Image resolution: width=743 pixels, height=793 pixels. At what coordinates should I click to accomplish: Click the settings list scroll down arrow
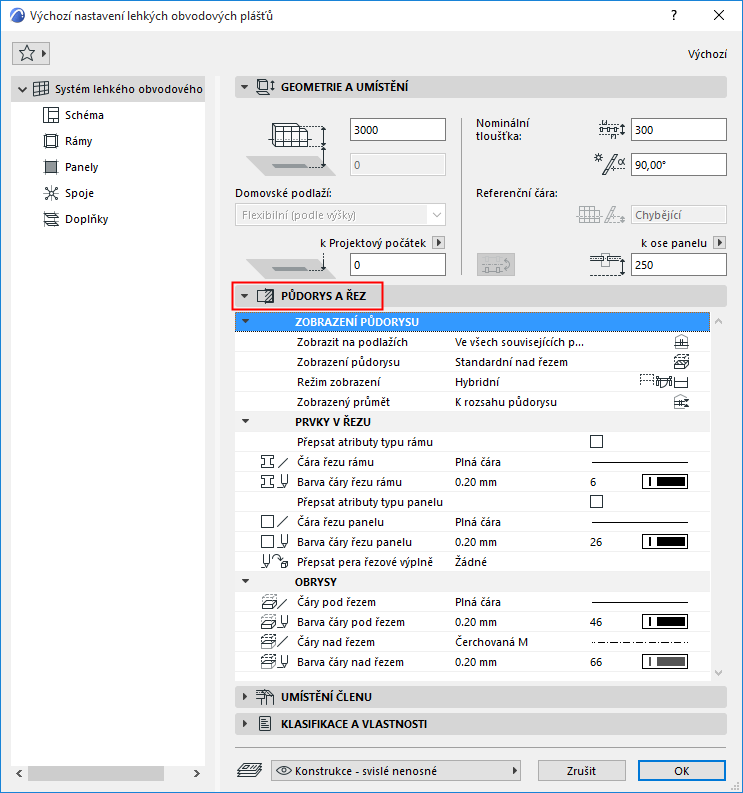click(718, 673)
